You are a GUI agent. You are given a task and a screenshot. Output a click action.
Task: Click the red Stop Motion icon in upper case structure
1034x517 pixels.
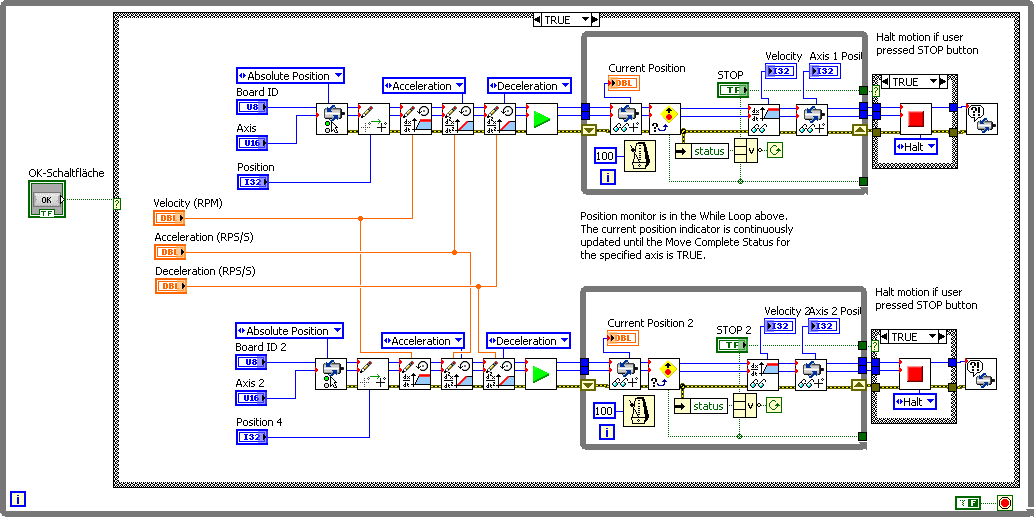[915, 119]
